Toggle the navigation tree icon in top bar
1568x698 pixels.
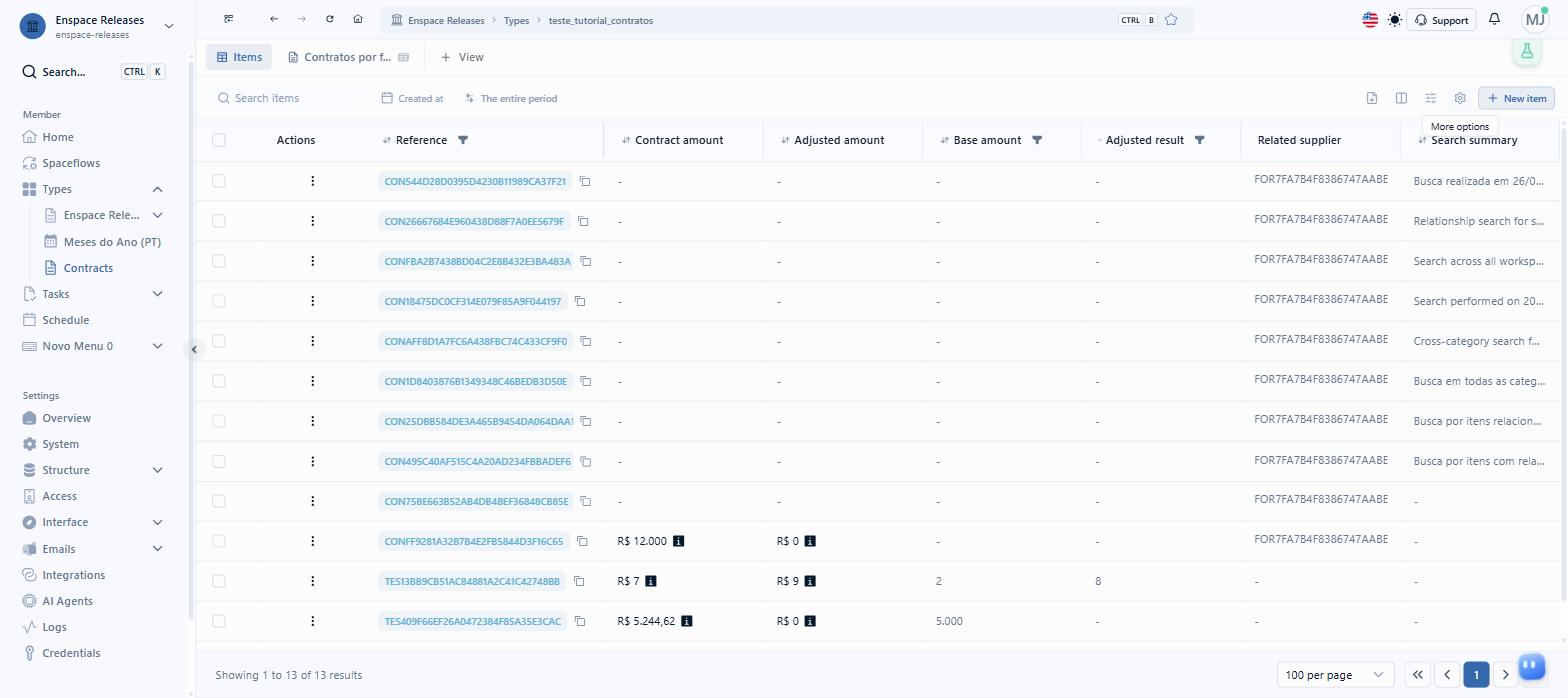coord(229,19)
